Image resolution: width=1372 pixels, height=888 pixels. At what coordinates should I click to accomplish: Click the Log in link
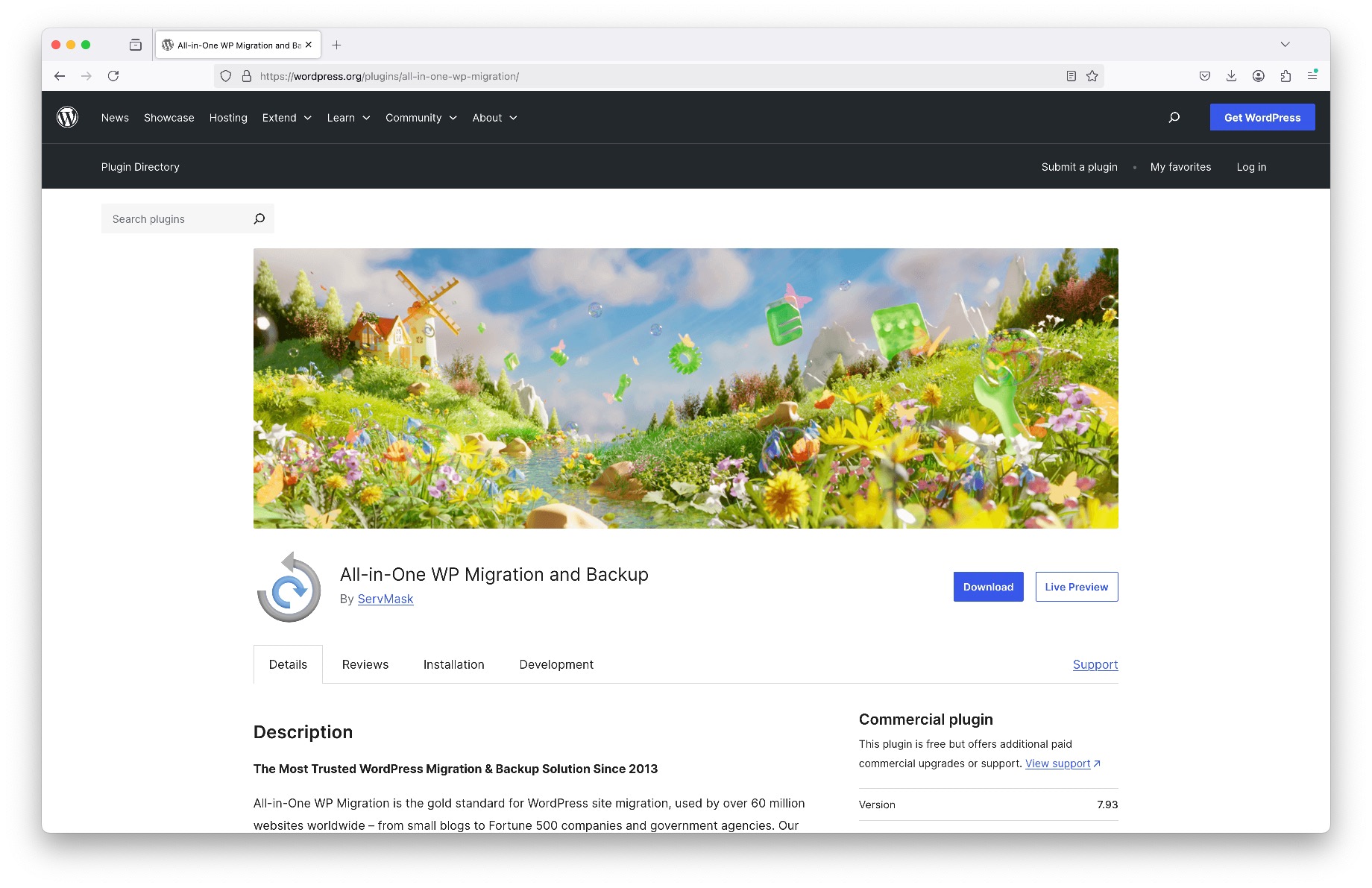click(1251, 167)
